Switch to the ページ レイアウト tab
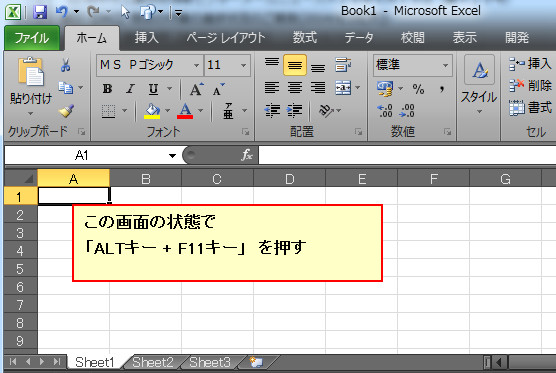 [226, 38]
